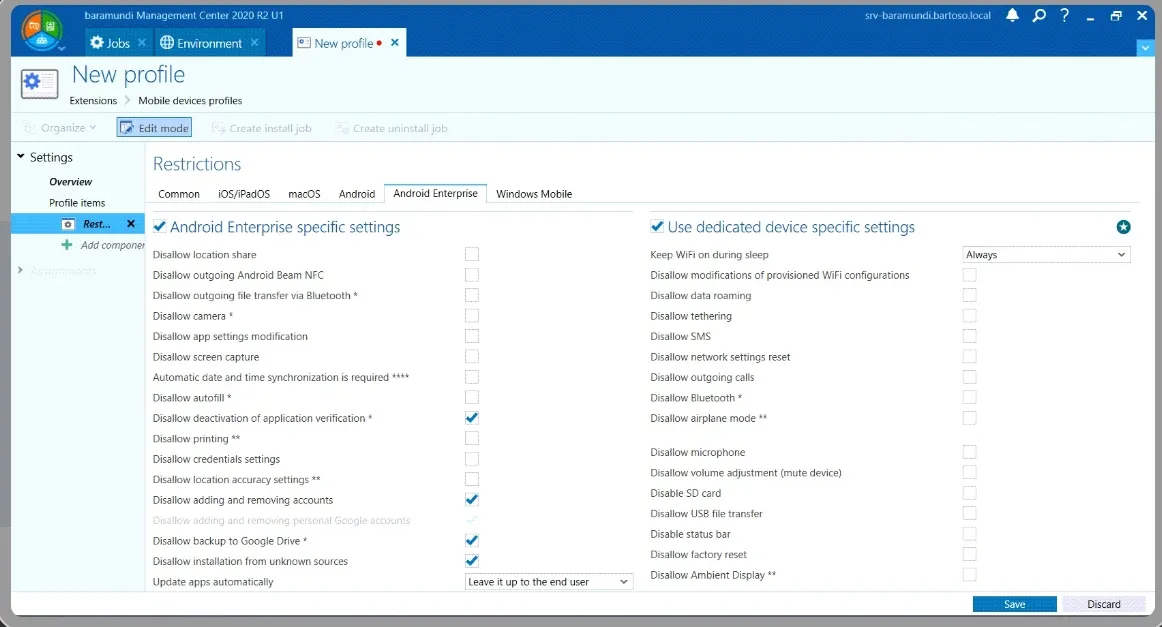Switch to the macOS tab
Viewport: 1162px width, 627px height.
pyautogui.click(x=304, y=194)
